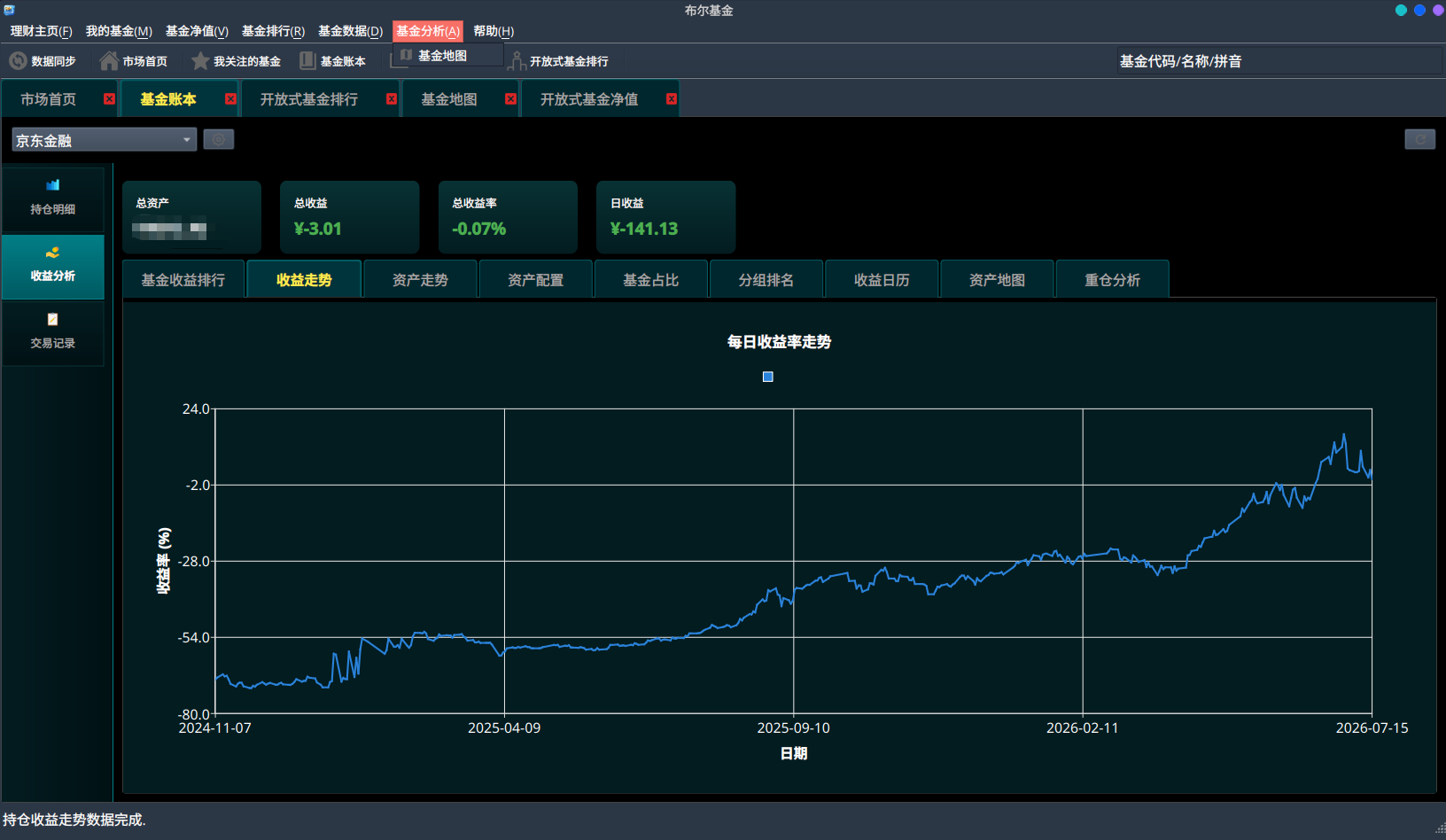Viewport: 1446px width, 840px height.
Task: Click the 每日收益率走势 chart title
Action: coord(779,342)
